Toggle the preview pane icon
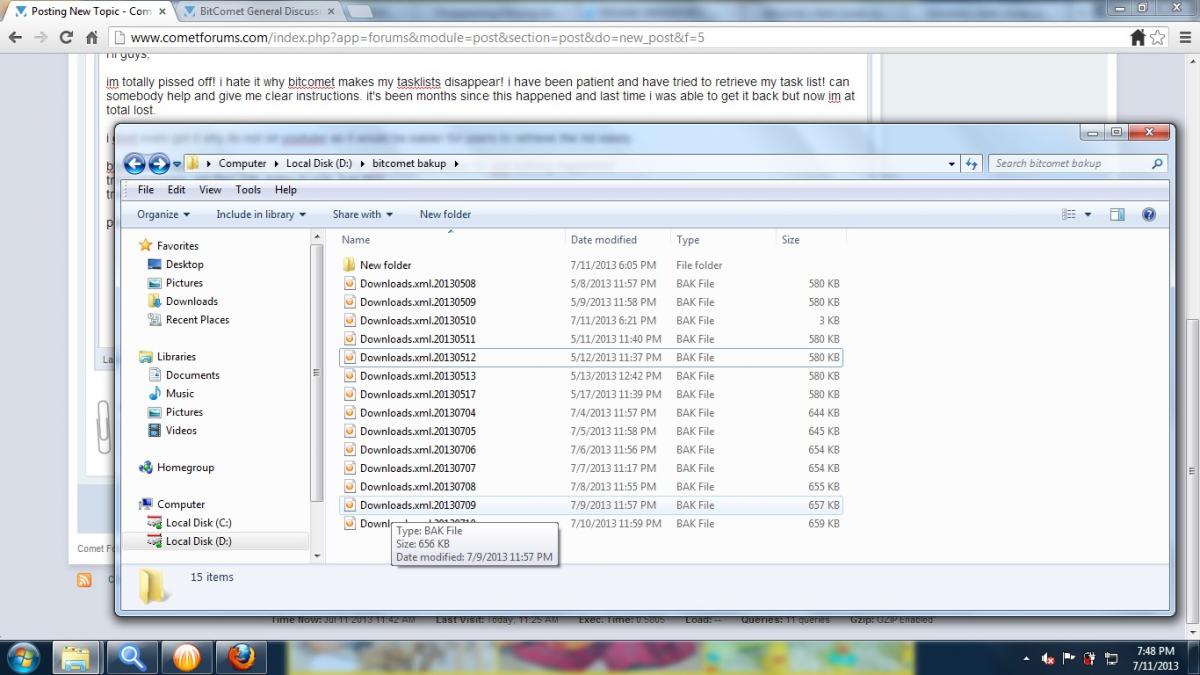Screen dimensions: 1200x675 pos(1118,214)
